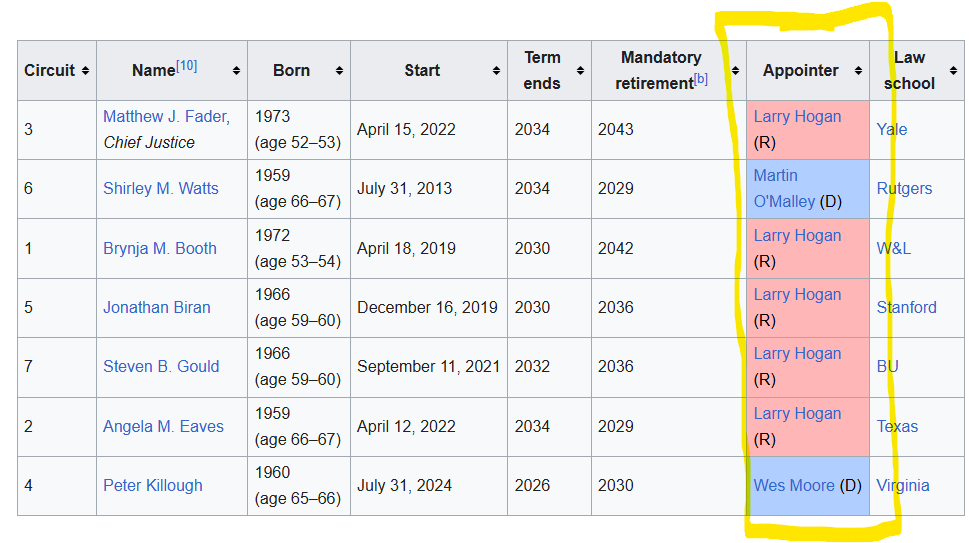This screenshot has height=543, width=969.
Task: Select birth year 1973 cell
Action: [x=298, y=130]
